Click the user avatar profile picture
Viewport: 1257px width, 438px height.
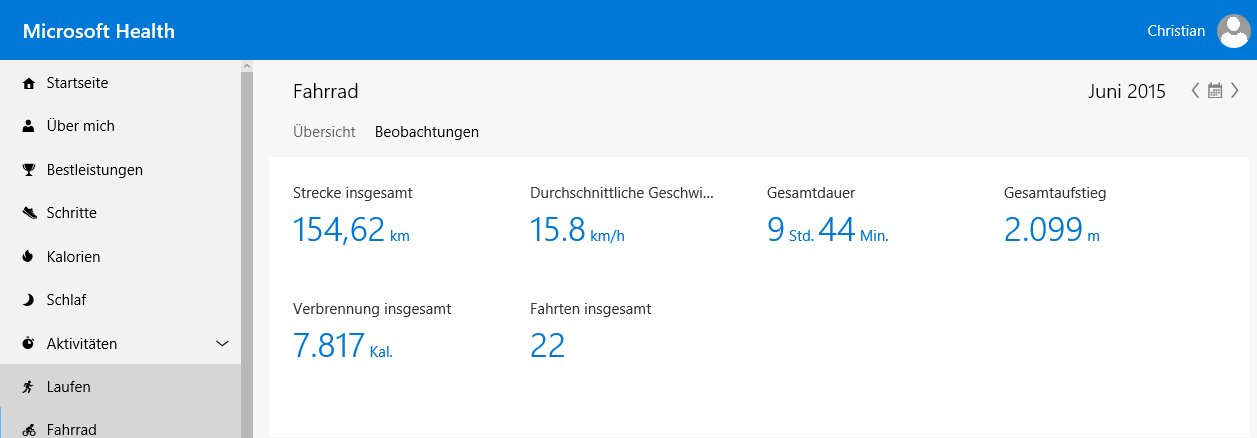tap(1233, 31)
